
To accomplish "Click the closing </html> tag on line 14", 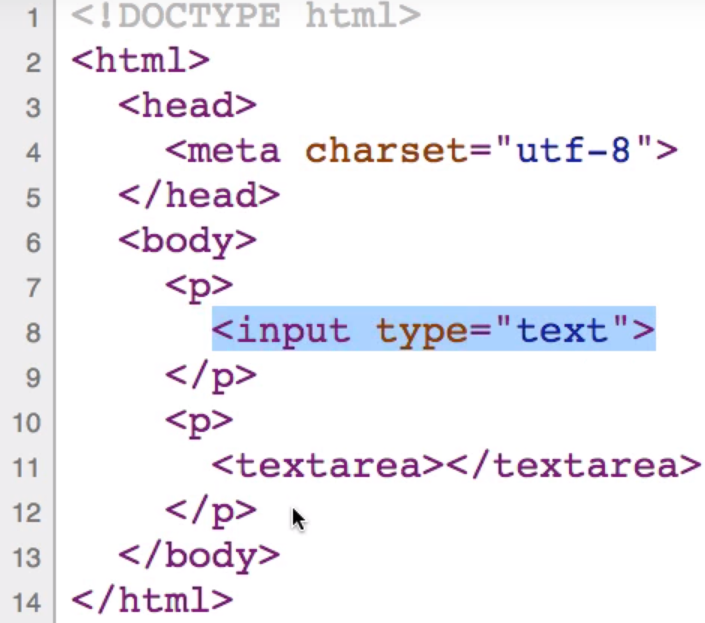I will click(152, 601).
